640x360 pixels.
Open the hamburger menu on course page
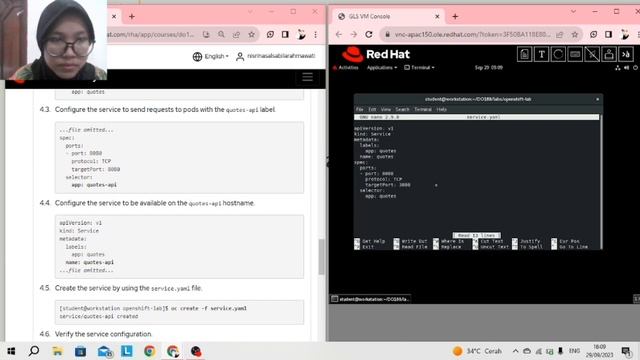(x=307, y=77)
